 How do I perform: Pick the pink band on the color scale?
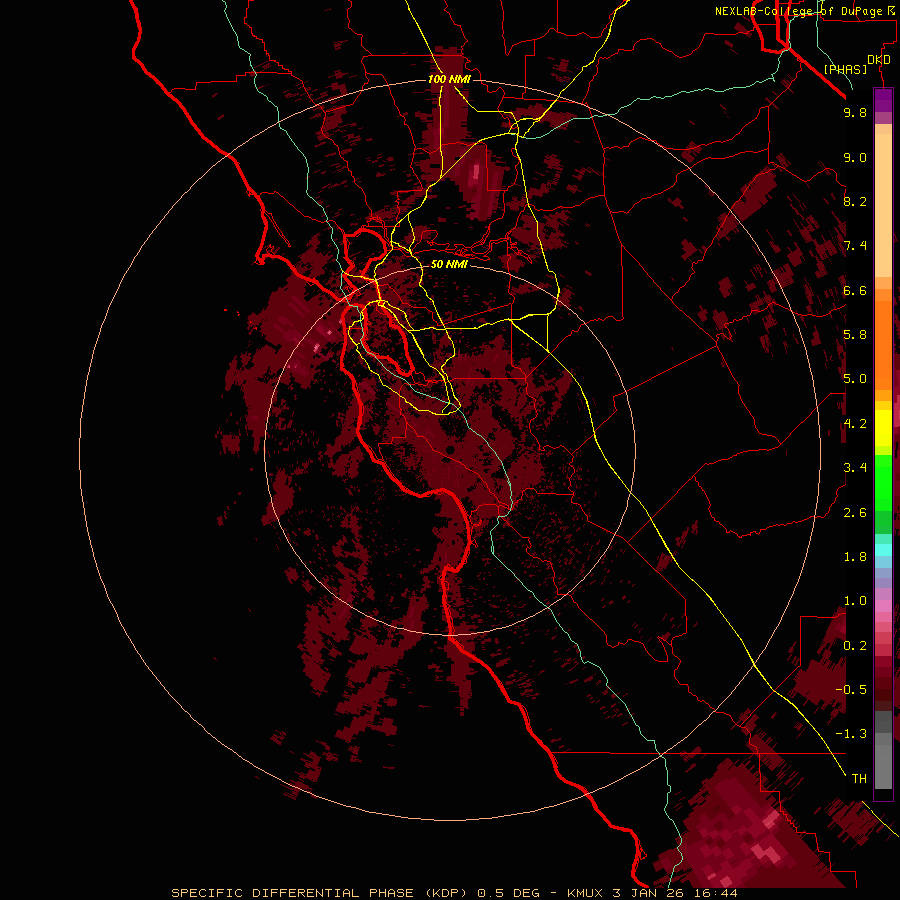tap(883, 606)
